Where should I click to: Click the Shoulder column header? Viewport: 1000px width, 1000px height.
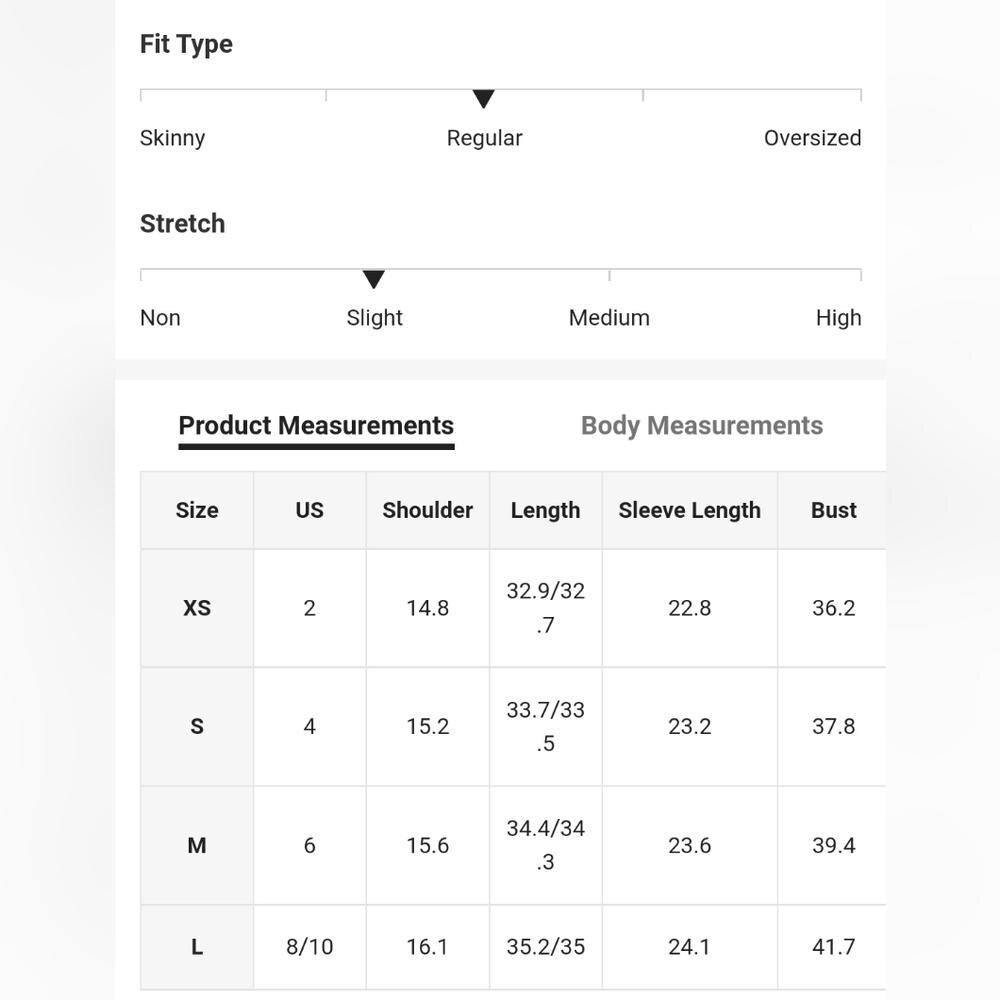pos(427,510)
